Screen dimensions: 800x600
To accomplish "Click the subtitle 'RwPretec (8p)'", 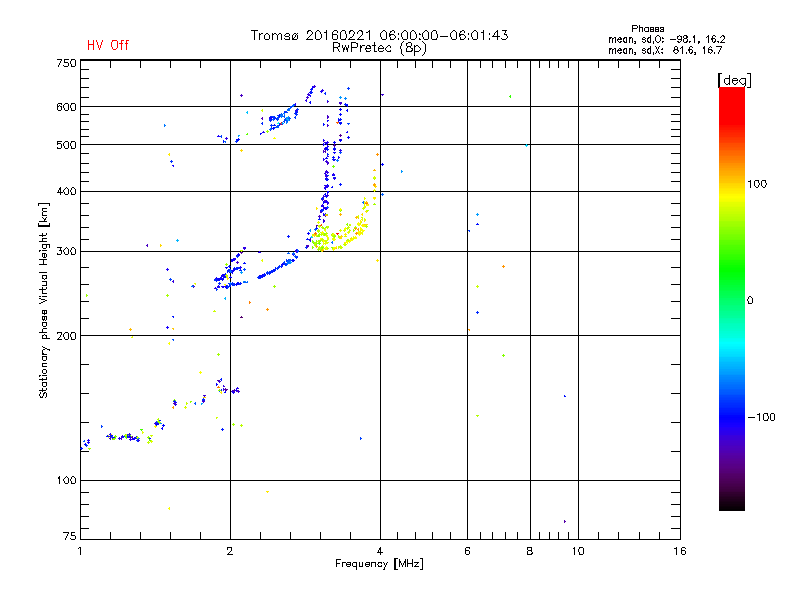I will 379,48.
